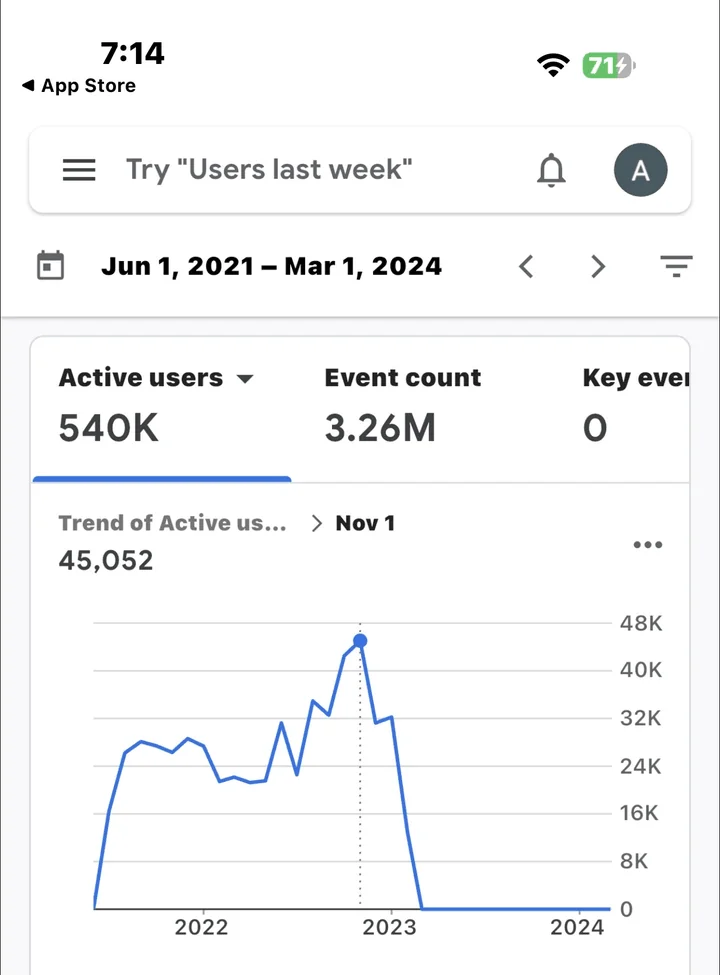
Task: Tap the 8K y-axis label
Action: (634, 861)
